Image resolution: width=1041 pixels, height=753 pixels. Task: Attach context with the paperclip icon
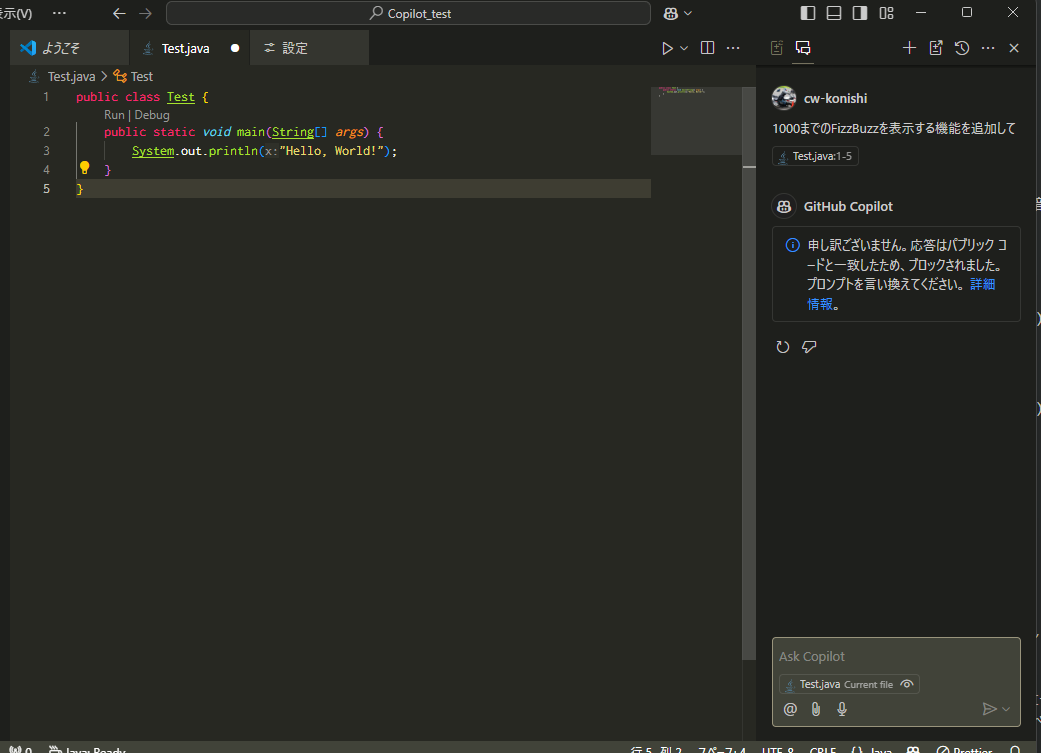pos(816,709)
